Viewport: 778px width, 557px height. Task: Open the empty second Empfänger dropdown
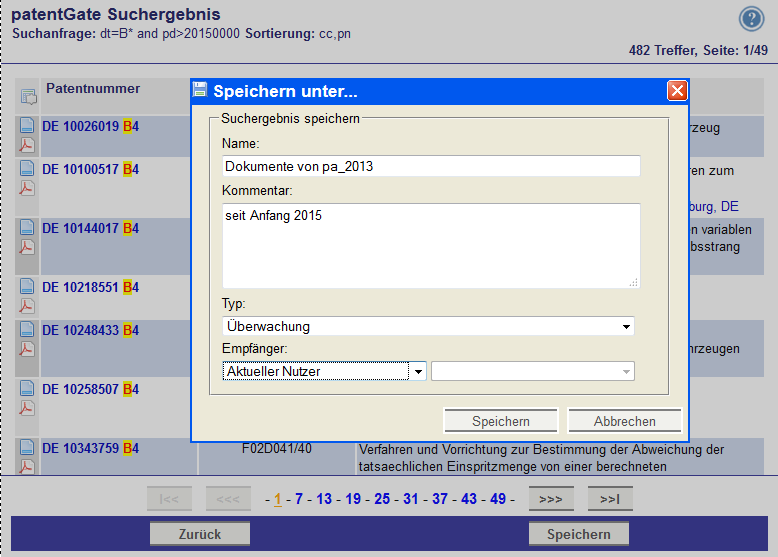533,371
